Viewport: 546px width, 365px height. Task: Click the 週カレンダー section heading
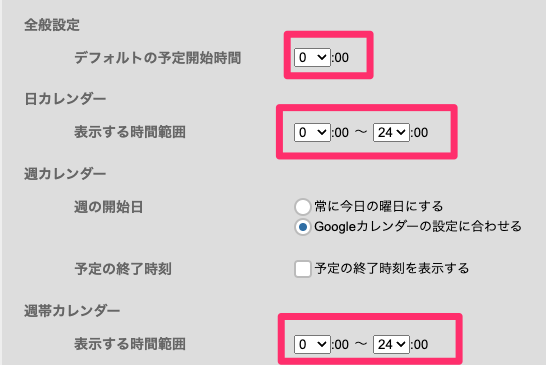coord(65,174)
